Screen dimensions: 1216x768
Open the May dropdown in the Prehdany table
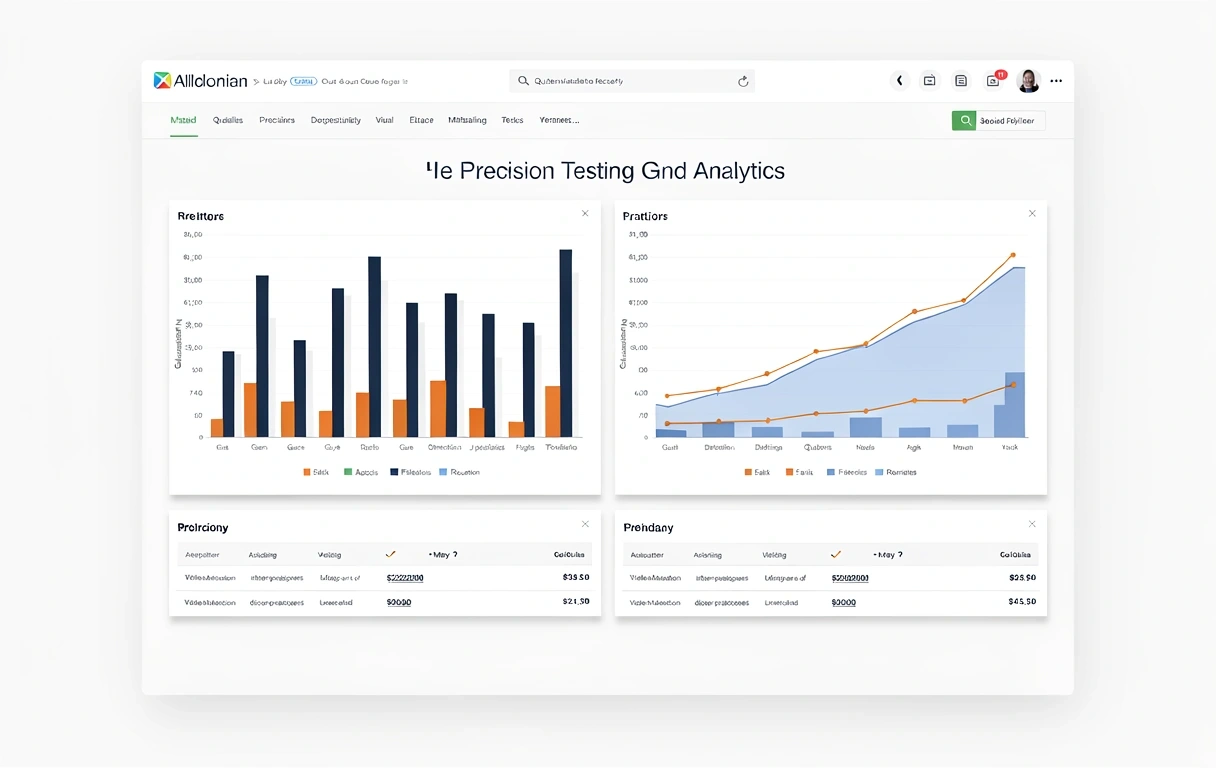pyautogui.click(x=888, y=554)
